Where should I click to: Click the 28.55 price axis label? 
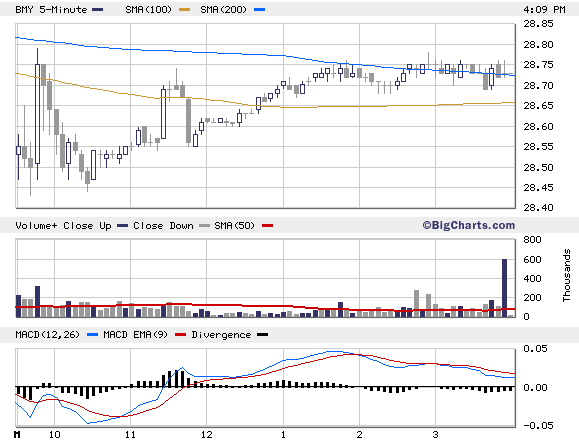pyautogui.click(x=538, y=147)
